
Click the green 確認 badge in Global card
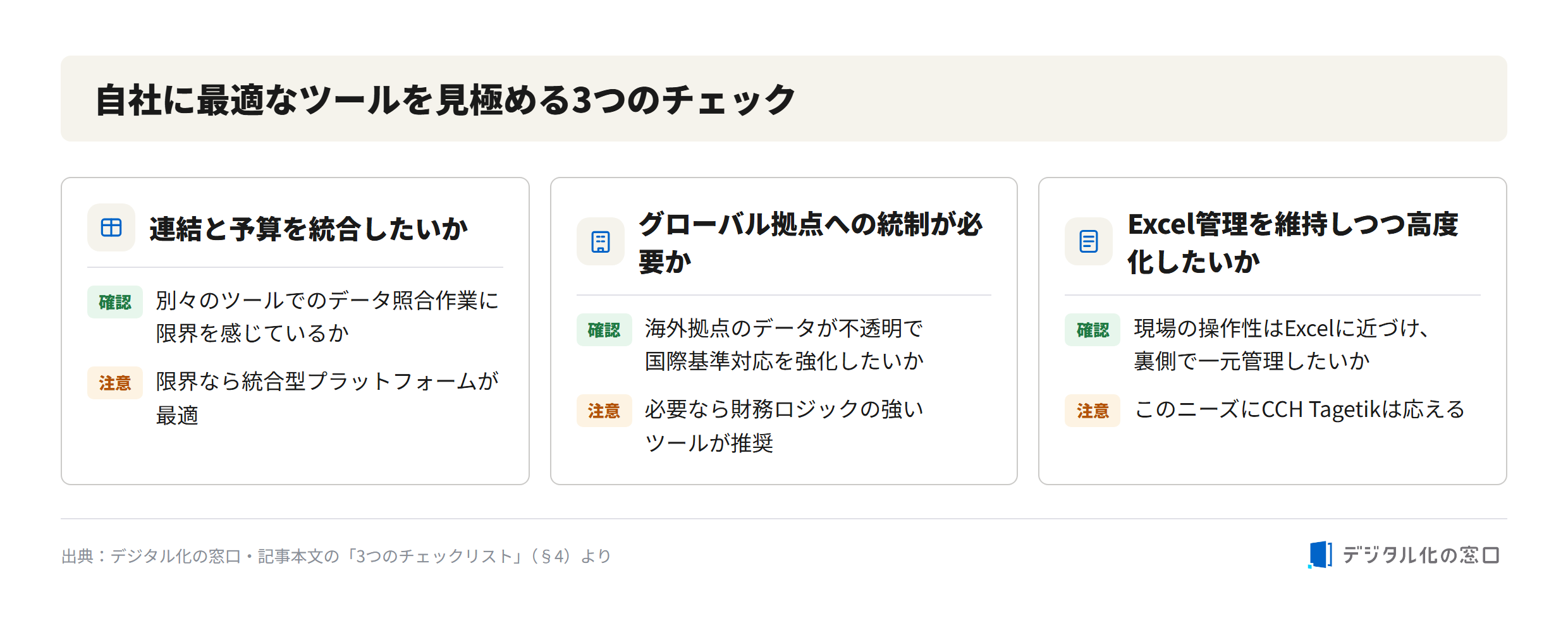click(604, 330)
